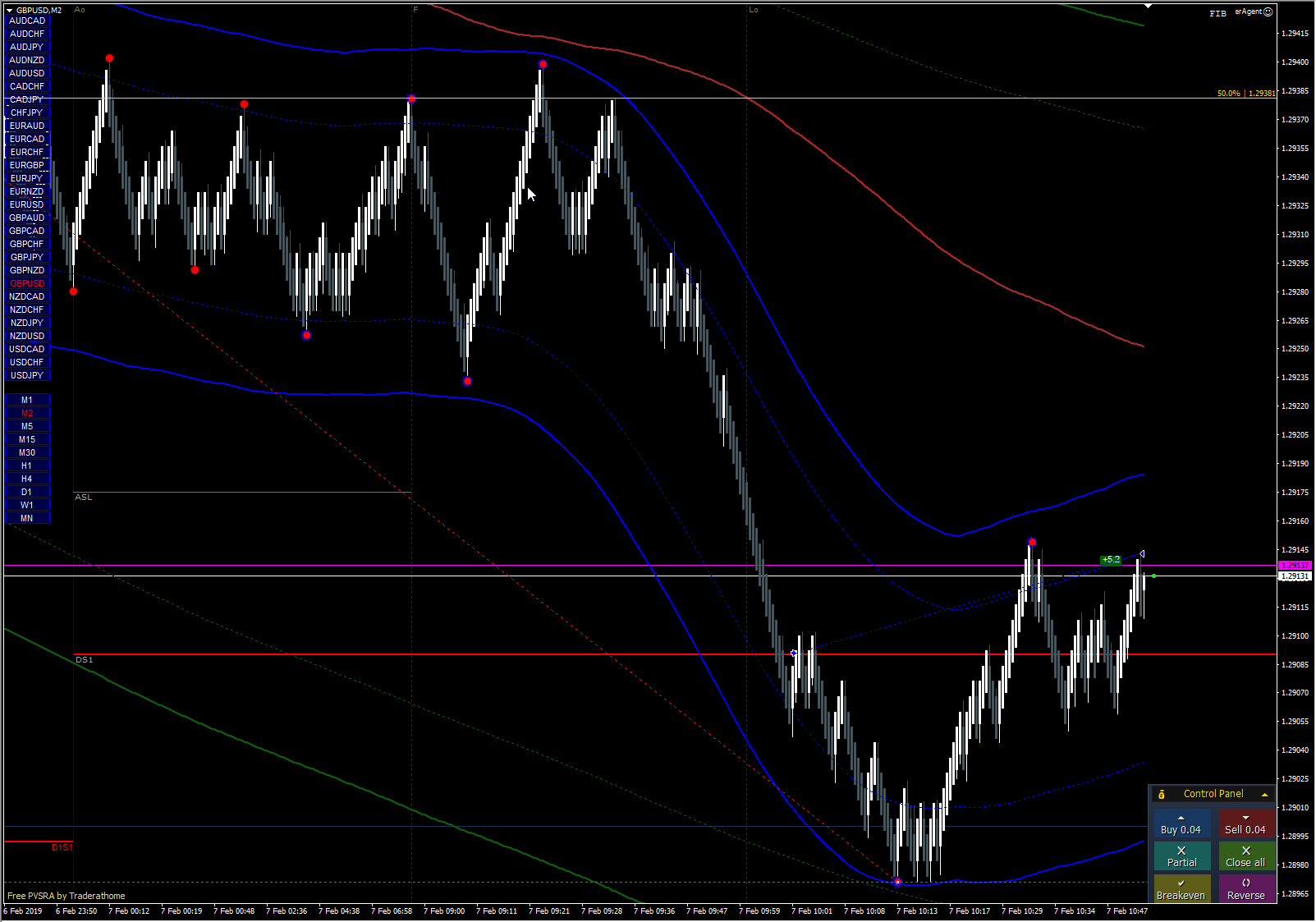This screenshot has height=922, width=1316.
Task: Open the GBPUSD,M2 symbol dropdown arrow
Action: coord(10,10)
